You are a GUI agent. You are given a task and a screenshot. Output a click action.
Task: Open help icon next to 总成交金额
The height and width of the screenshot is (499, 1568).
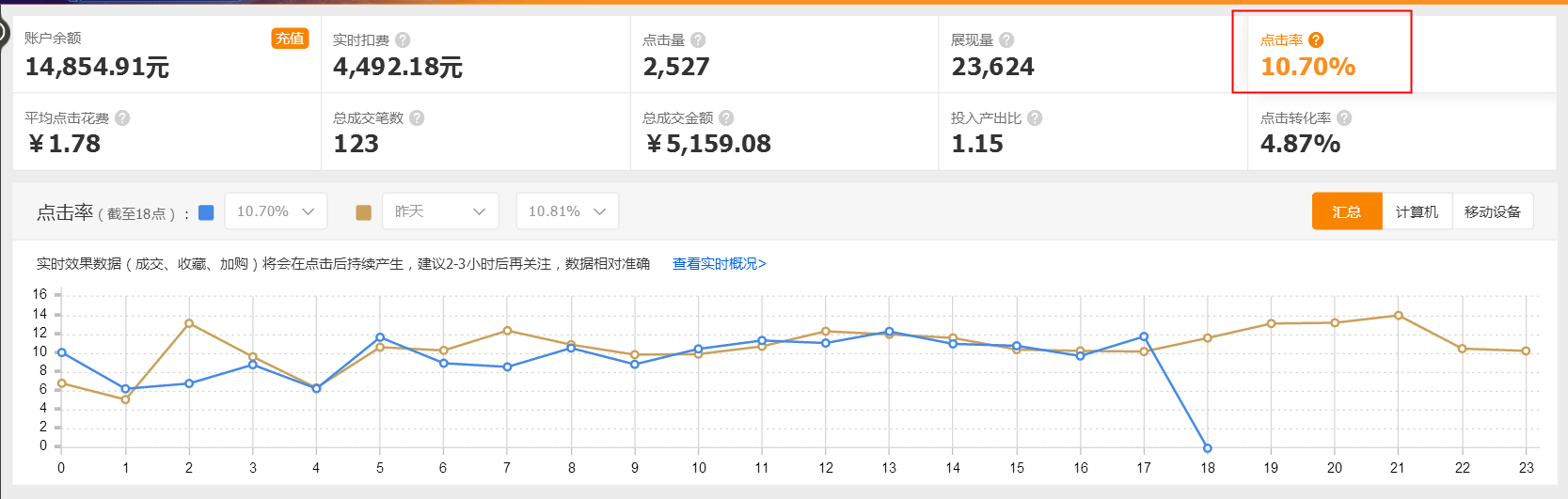click(726, 118)
